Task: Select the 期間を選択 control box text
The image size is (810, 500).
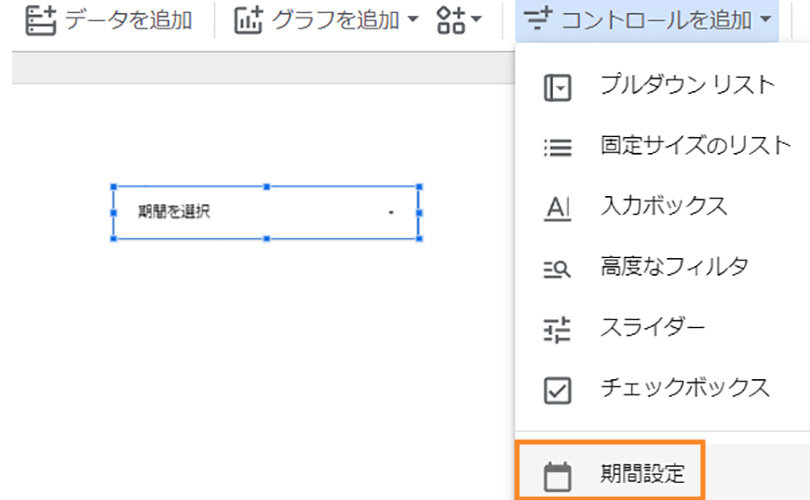Action: [x=174, y=212]
